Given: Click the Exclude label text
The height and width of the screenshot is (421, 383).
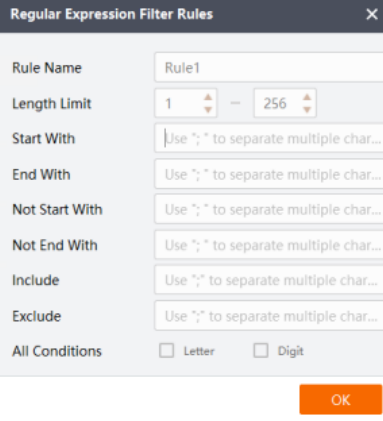Looking at the screenshot, I should [37, 316].
